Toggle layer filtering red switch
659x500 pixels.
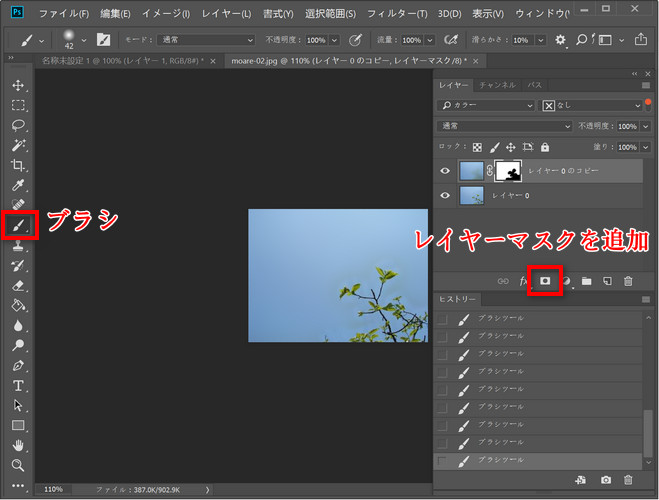[x=648, y=105]
